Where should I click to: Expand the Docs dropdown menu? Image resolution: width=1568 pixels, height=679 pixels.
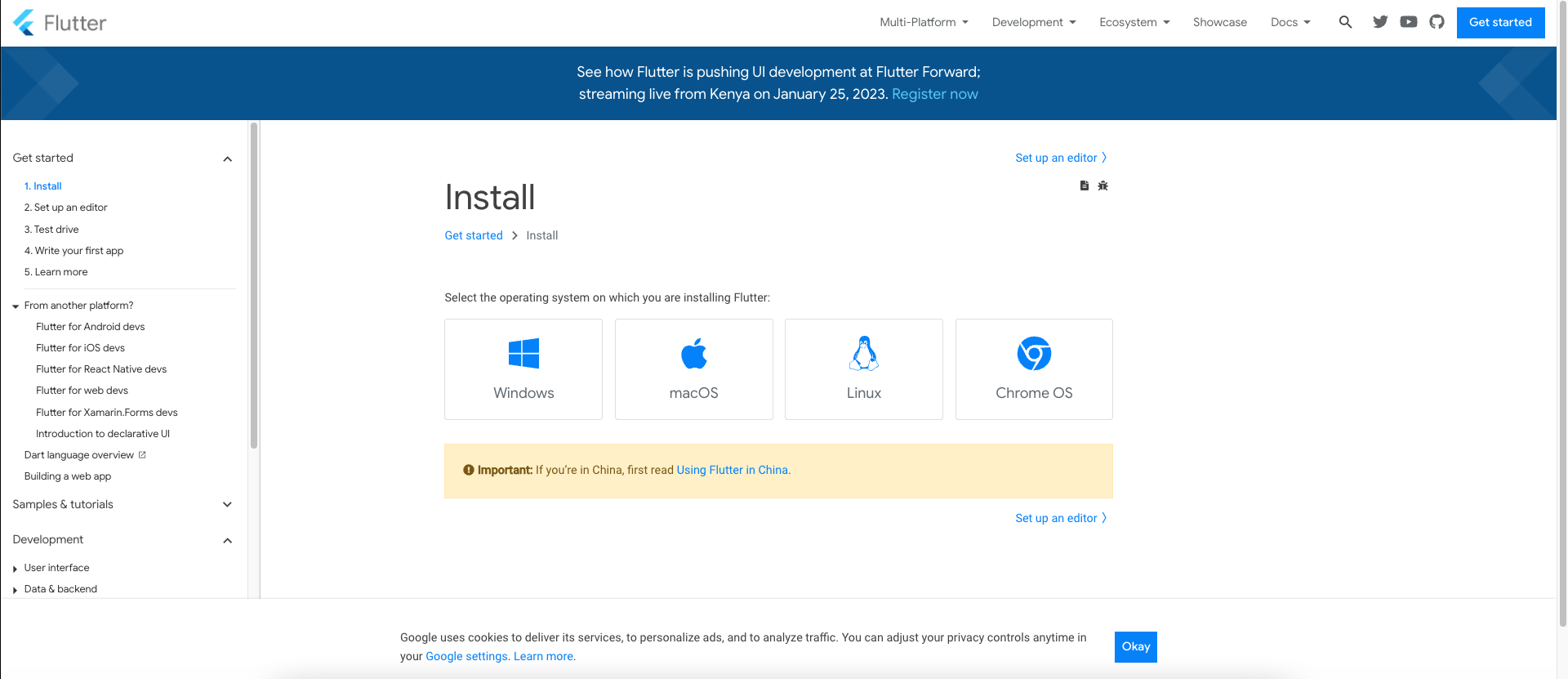(1290, 22)
